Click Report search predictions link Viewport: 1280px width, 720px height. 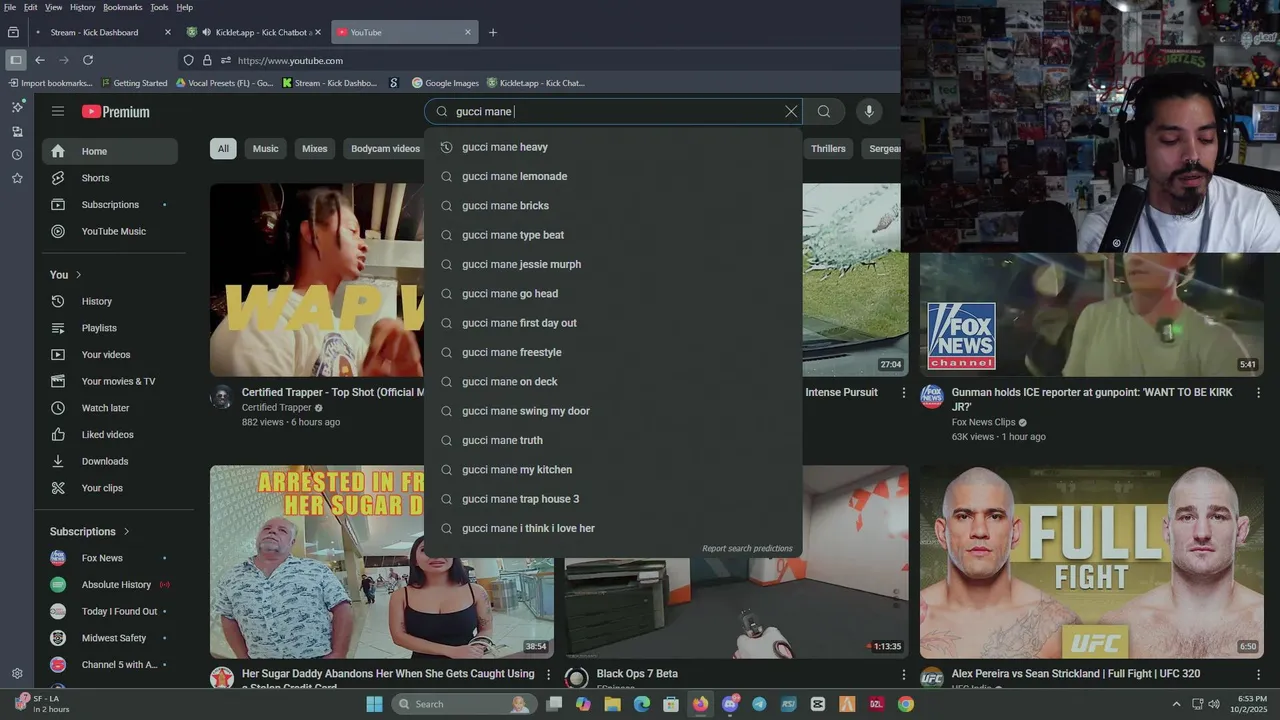click(x=747, y=548)
